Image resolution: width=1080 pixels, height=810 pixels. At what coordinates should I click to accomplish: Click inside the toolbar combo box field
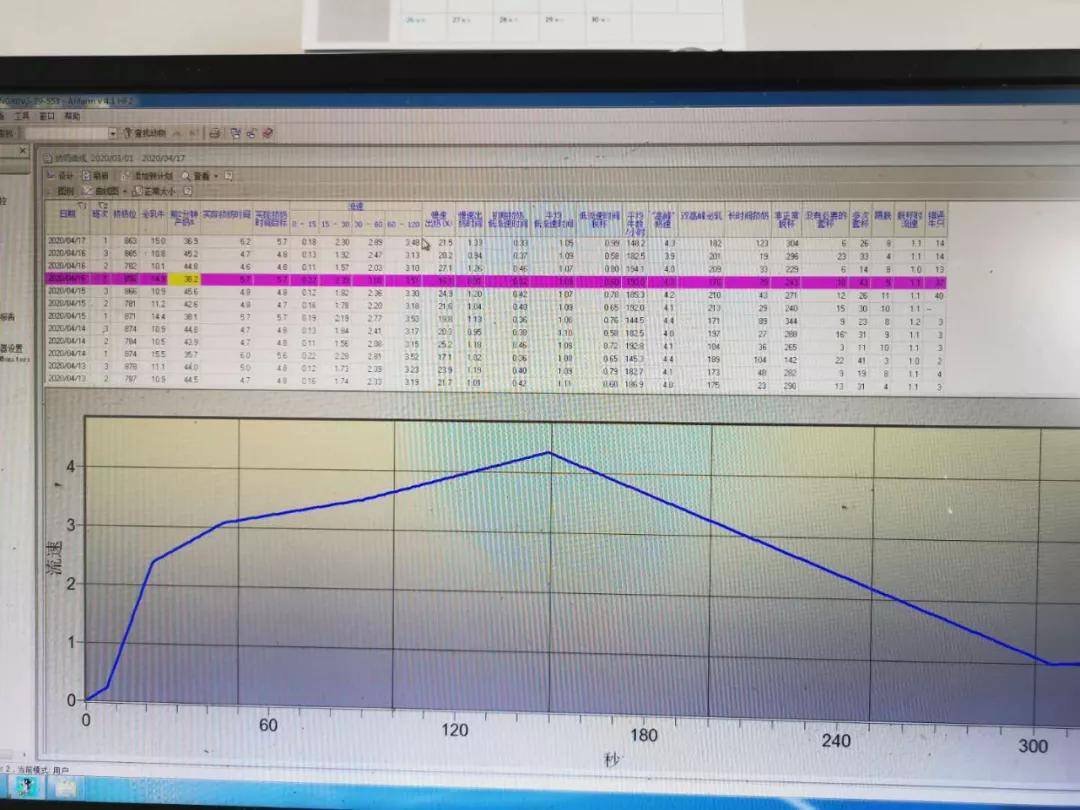click(x=65, y=132)
